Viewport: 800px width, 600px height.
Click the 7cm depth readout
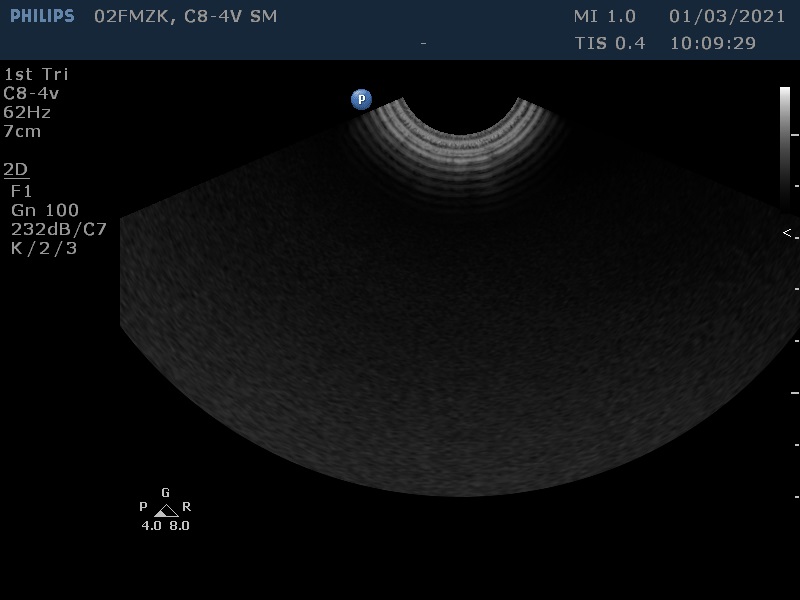click(22, 131)
